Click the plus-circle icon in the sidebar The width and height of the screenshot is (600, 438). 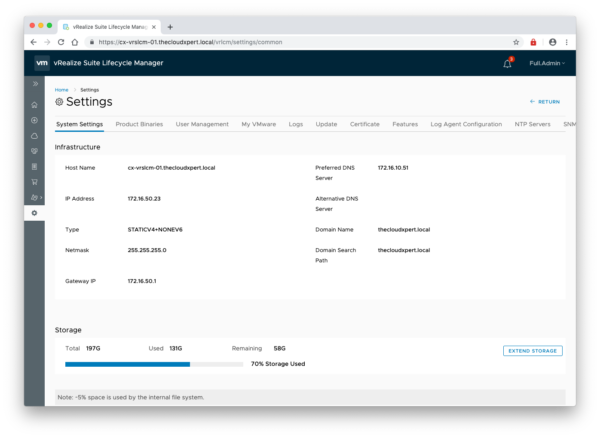[35, 119]
